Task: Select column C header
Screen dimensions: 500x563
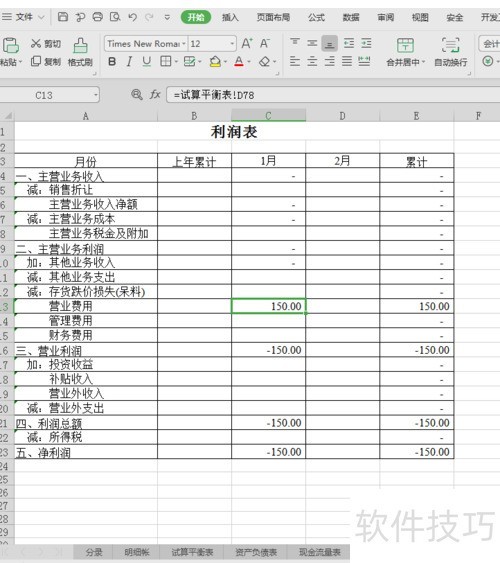Action: [x=268, y=116]
